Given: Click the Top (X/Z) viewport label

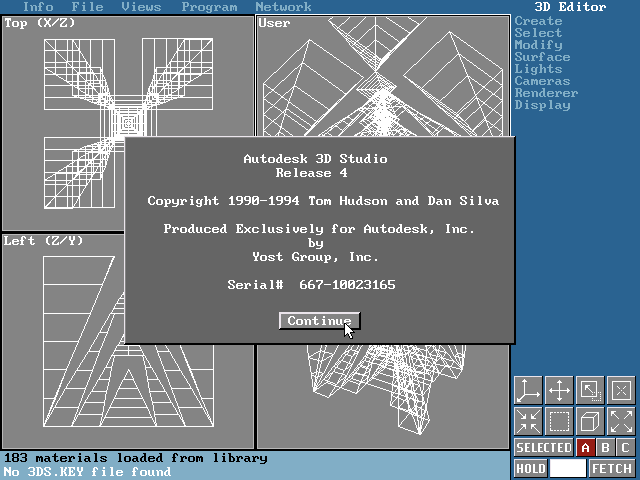Looking at the screenshot, I should pyautogui.click(x=40, y=23).
